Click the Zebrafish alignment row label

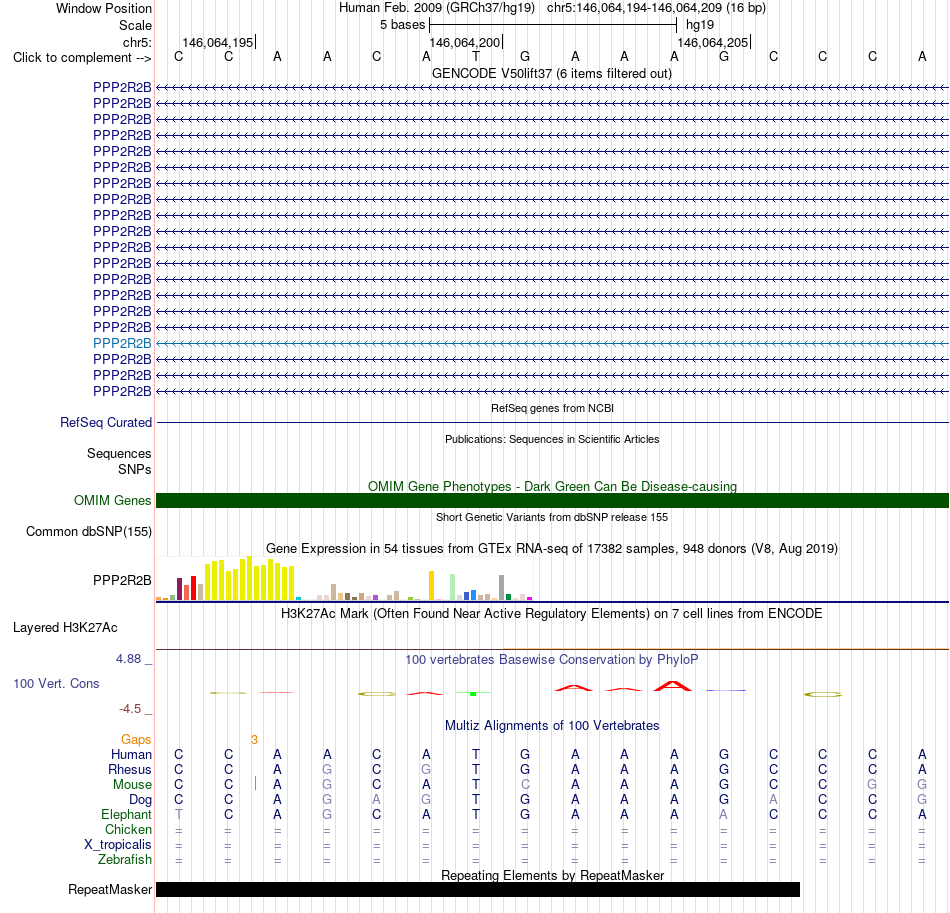(125, 859)
